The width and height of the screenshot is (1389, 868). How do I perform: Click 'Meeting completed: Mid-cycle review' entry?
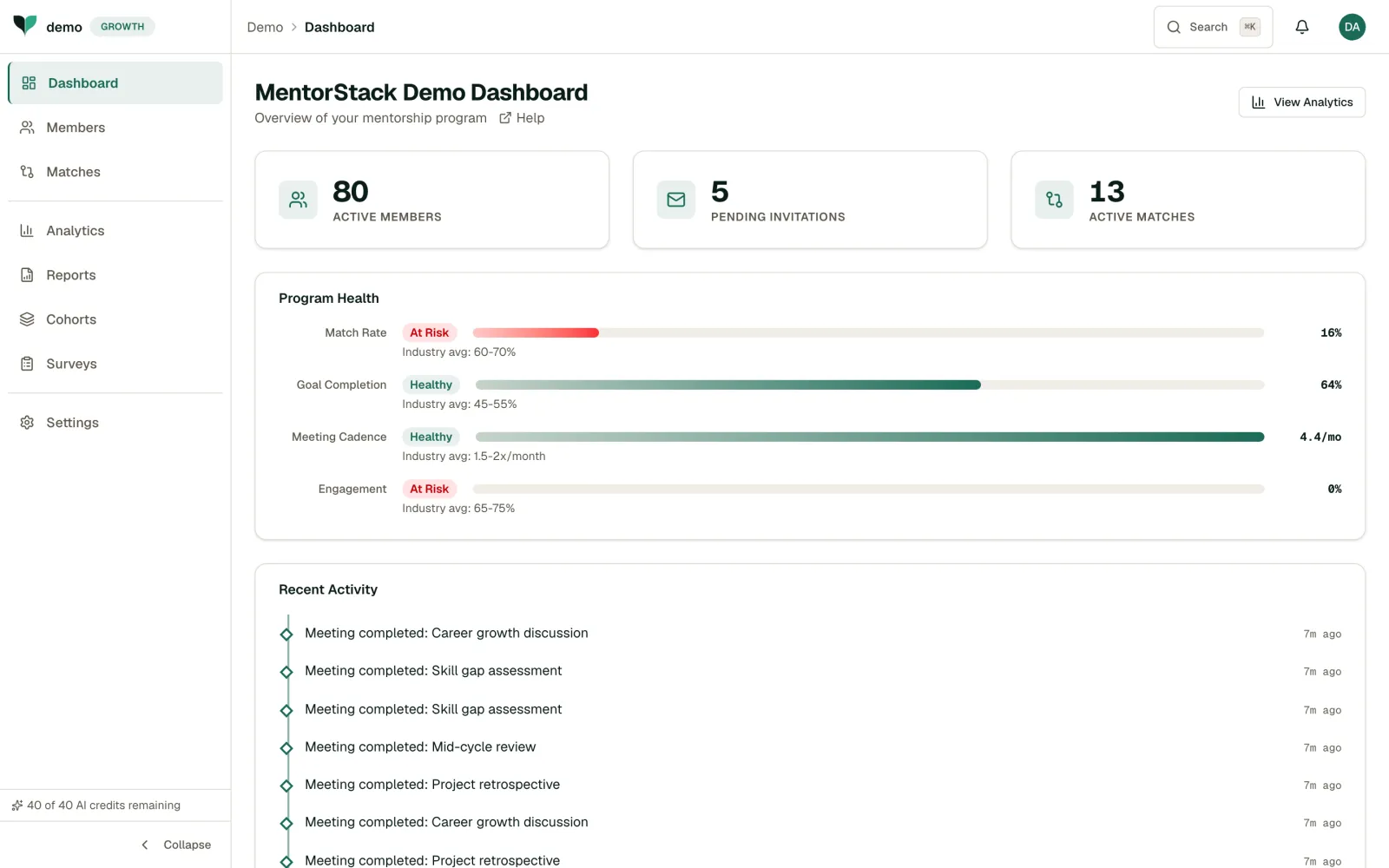(420, 747)
